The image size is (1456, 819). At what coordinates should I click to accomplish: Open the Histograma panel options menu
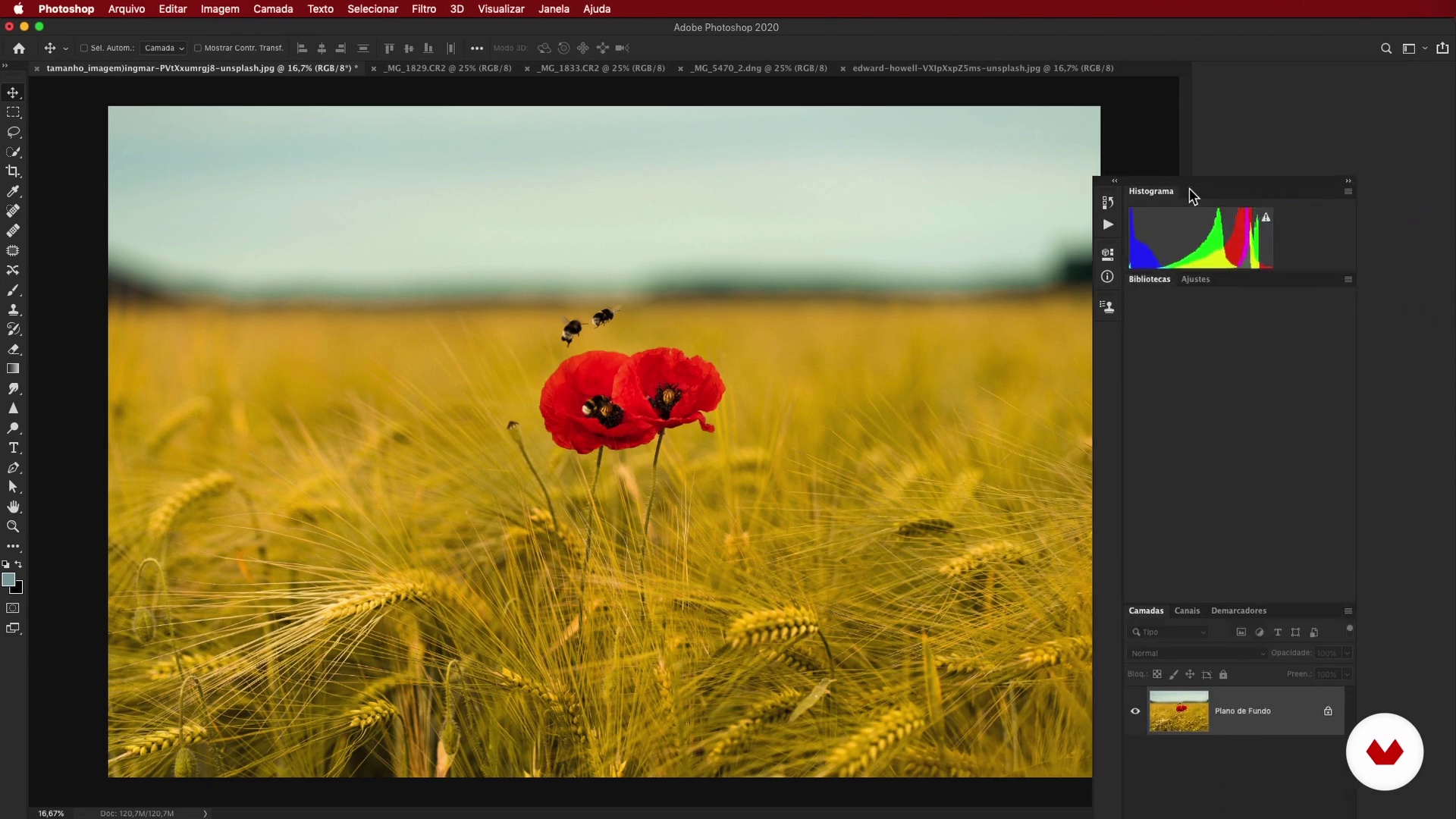coord(1348,192)
